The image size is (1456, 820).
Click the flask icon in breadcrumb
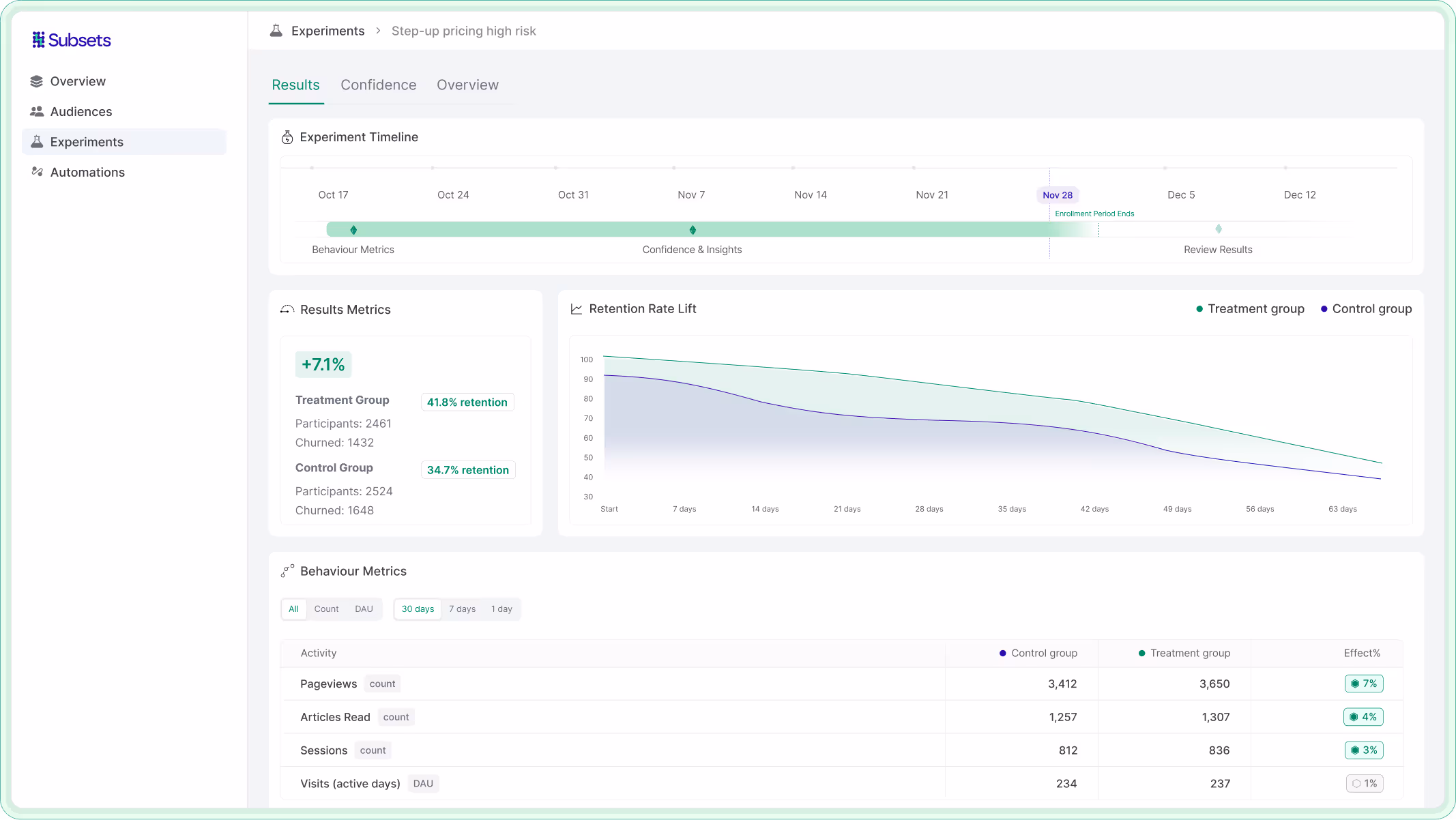click(276, 31)
